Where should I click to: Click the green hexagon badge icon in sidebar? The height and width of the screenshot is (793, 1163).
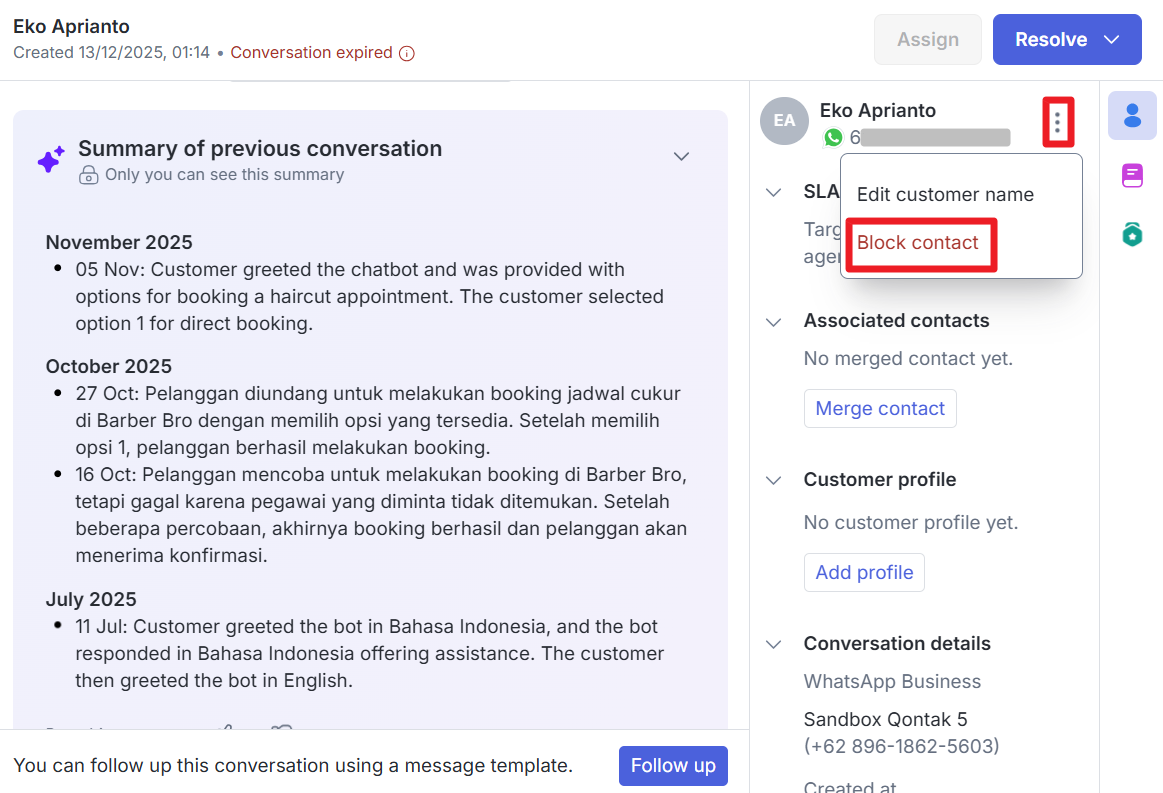(1132, 235)
